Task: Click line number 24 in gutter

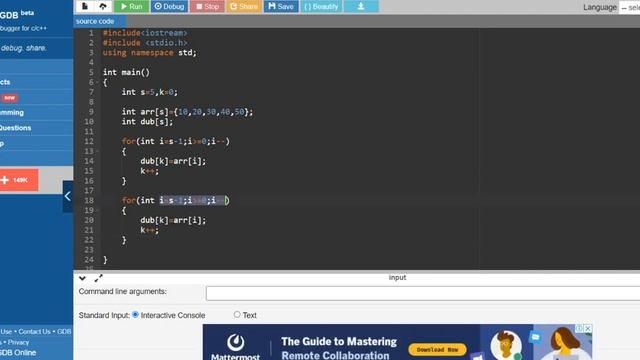Action: point(89,260)
